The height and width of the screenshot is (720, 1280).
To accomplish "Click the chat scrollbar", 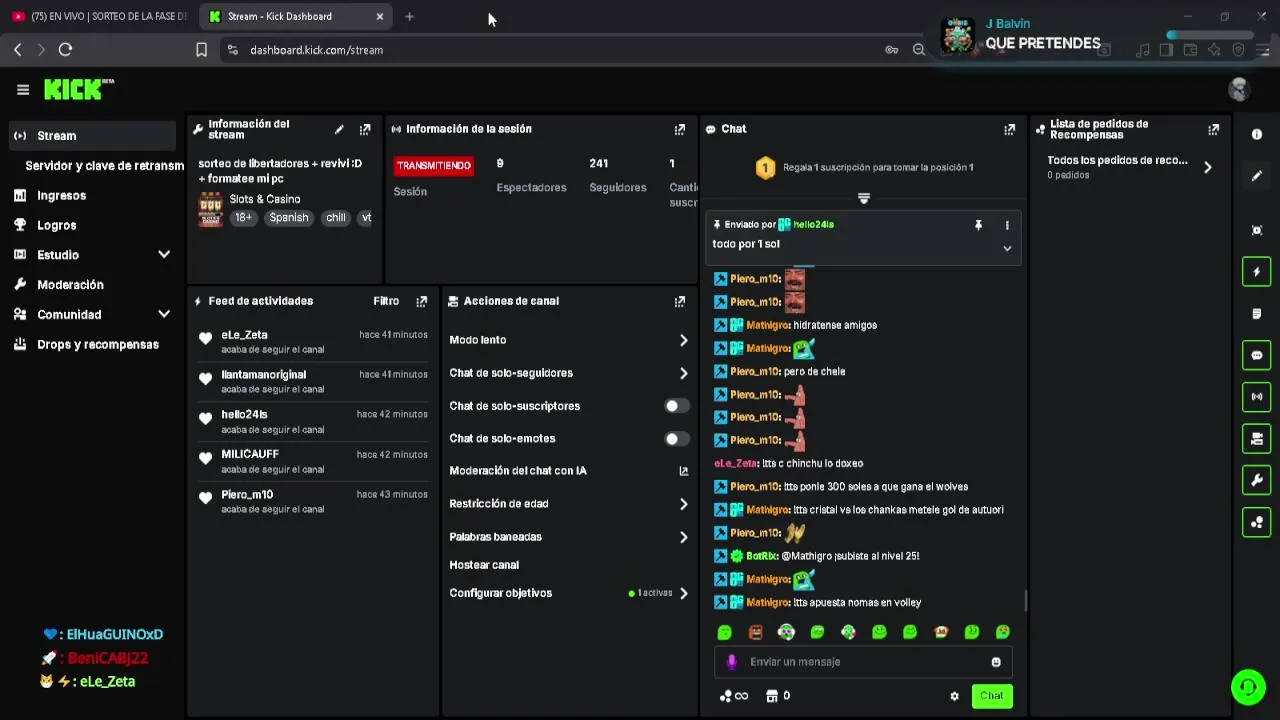I will click(x=1025, y=600).
